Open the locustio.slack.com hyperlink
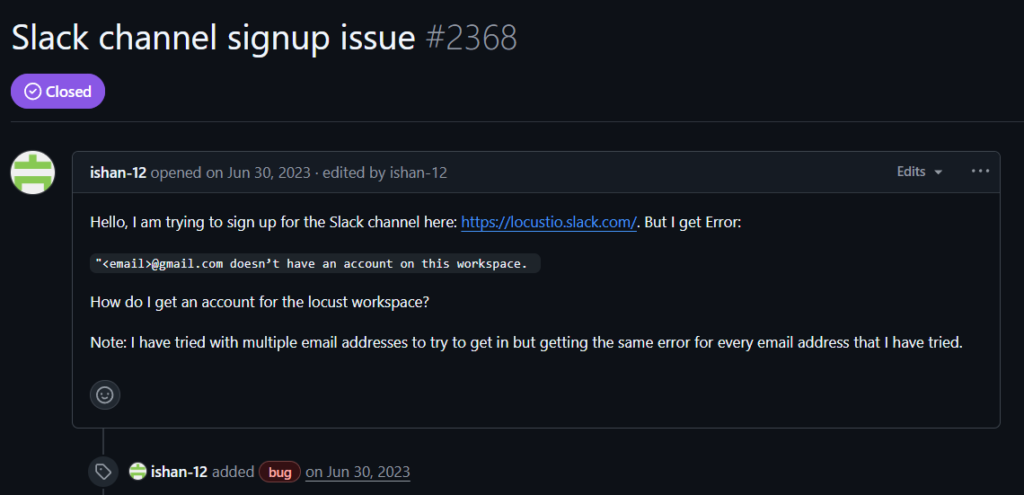Viewport: 1024px width, 495px height. [x=548, y=223]
